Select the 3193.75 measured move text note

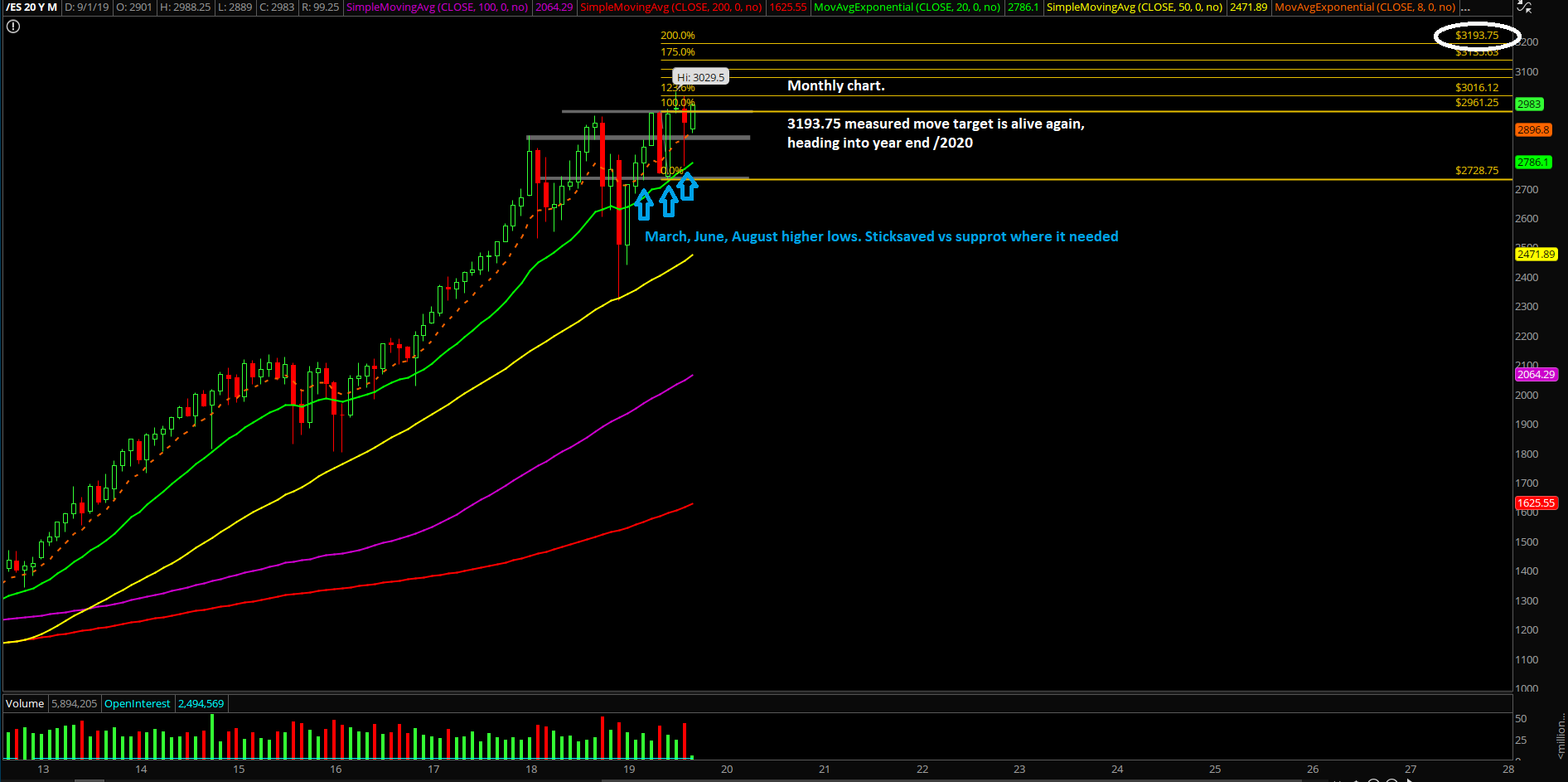click(x=936, y=133)
